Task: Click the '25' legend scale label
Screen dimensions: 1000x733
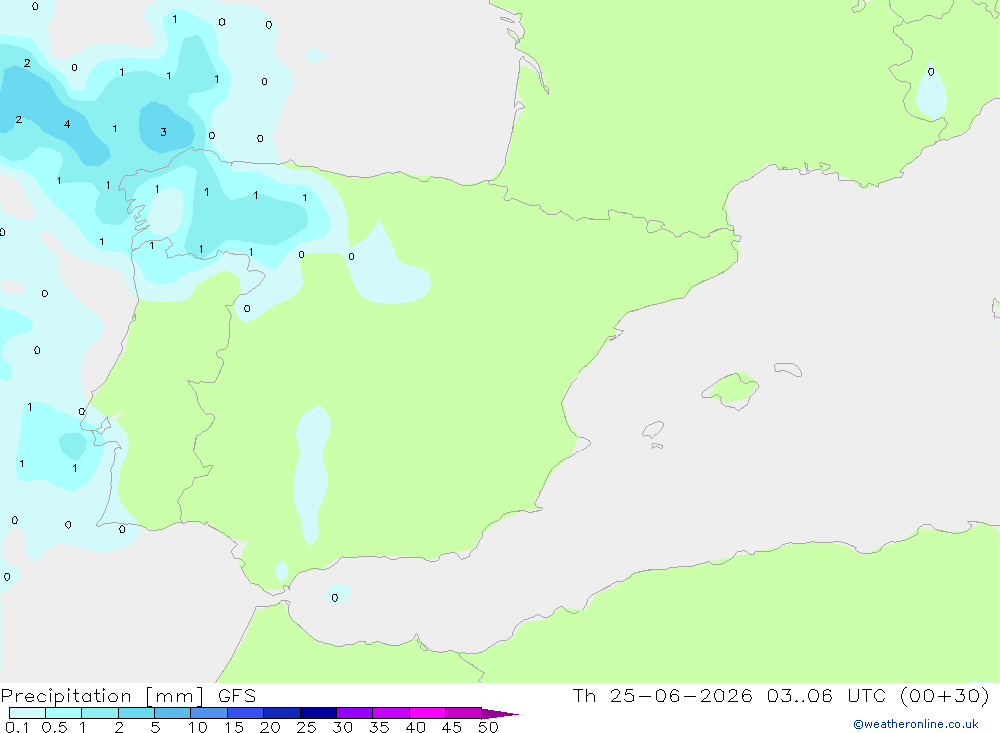Action: [x=306, y=727]
